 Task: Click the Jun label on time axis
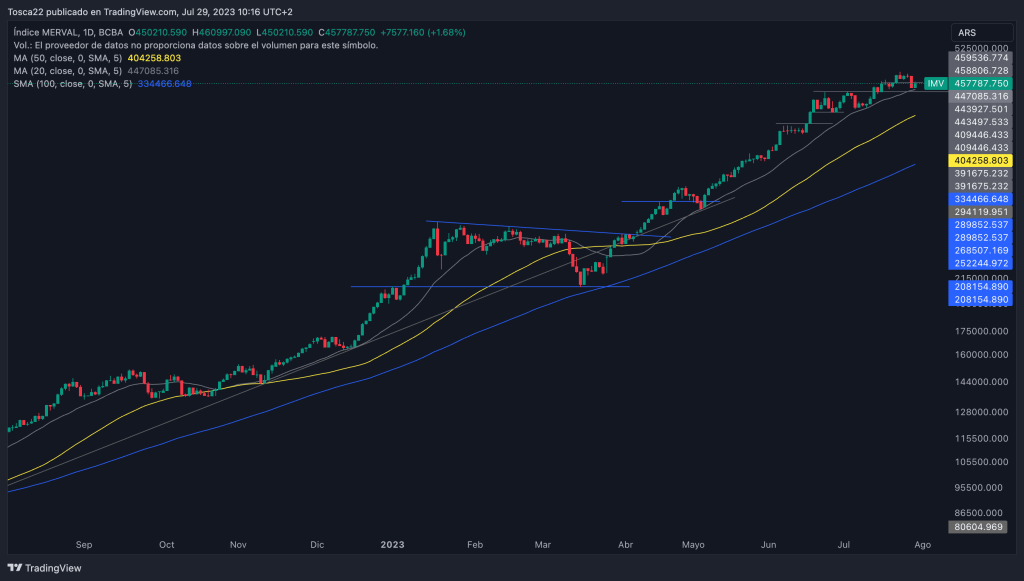(768, 546)
